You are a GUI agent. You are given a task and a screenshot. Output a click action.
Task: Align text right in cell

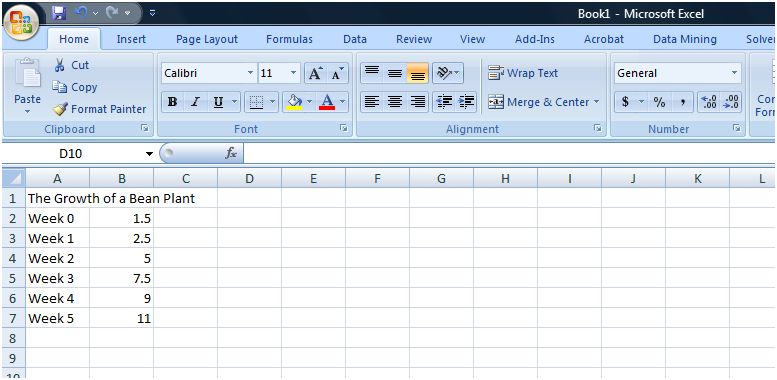417,102
